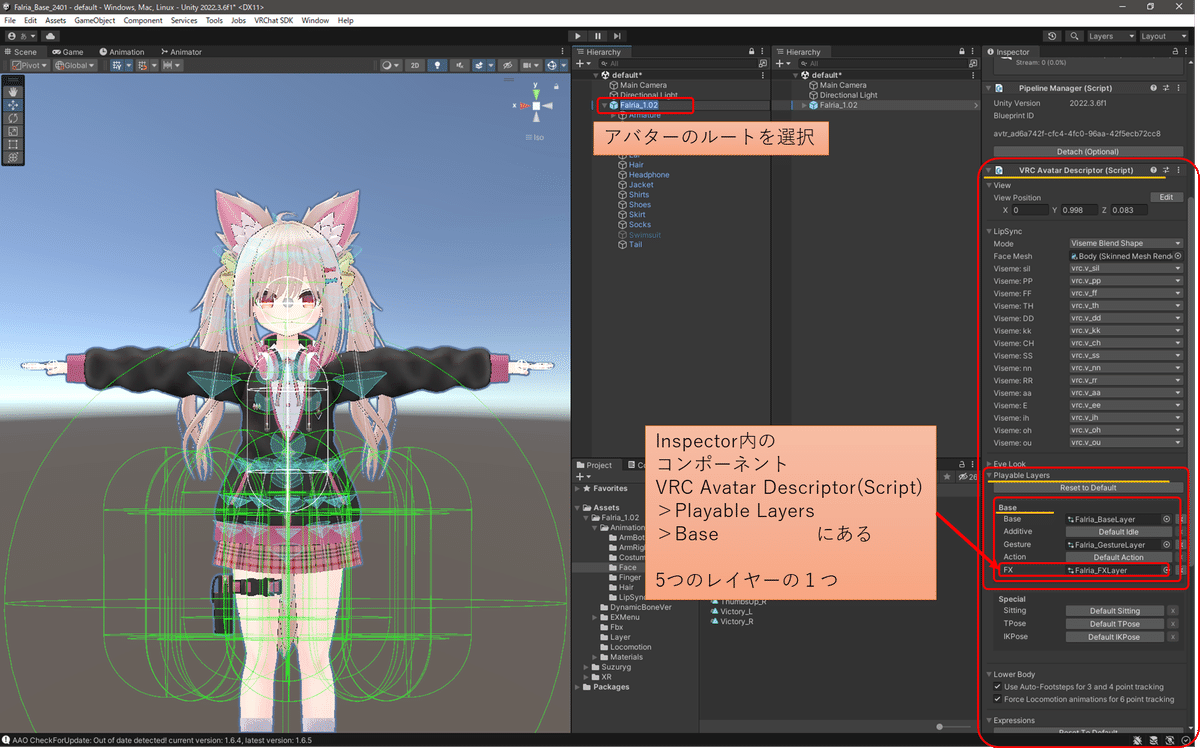Toggle Force Locomotion animations checkbox

(x=997, y=699)
